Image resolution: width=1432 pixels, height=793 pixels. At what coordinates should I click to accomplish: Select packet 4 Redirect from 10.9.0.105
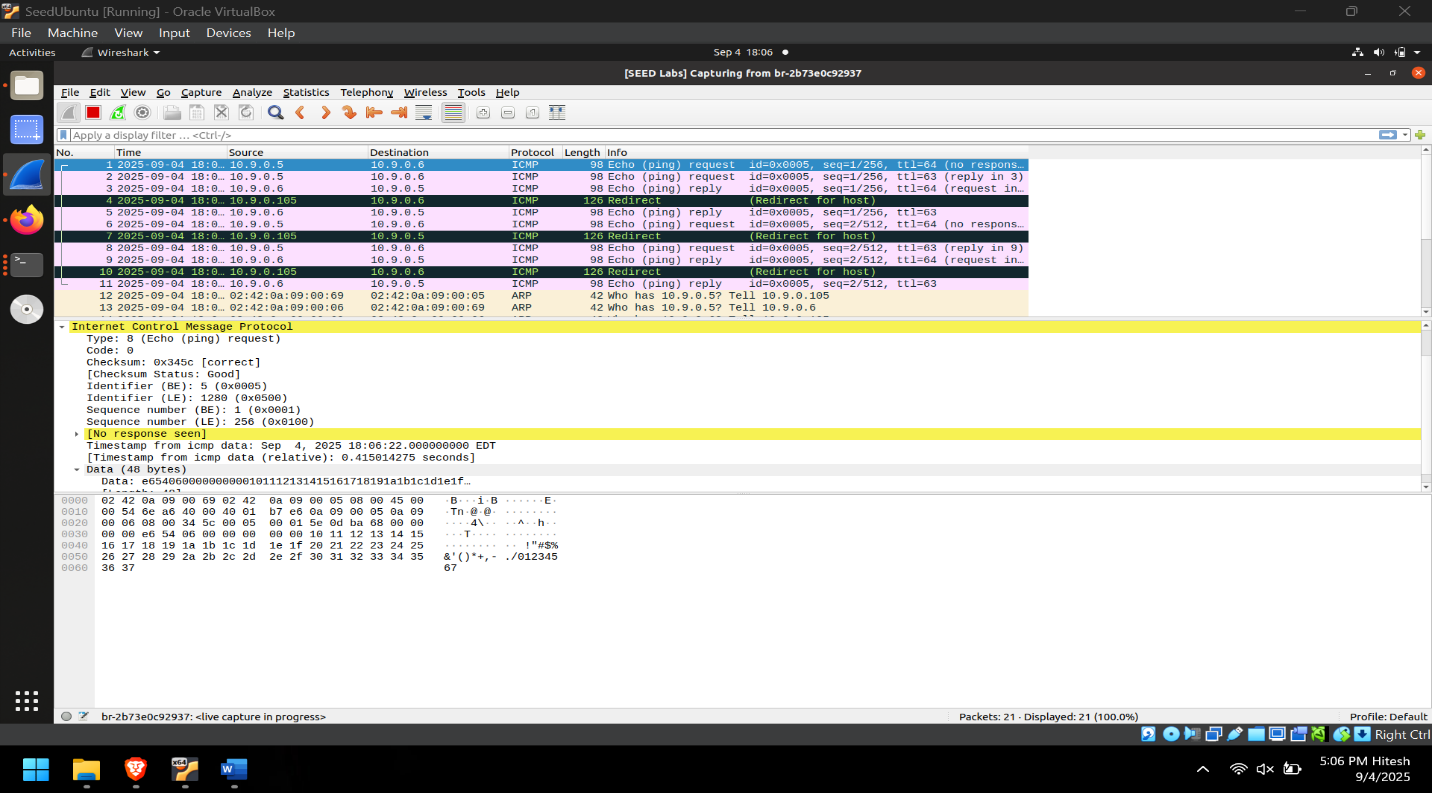(541, 200)
